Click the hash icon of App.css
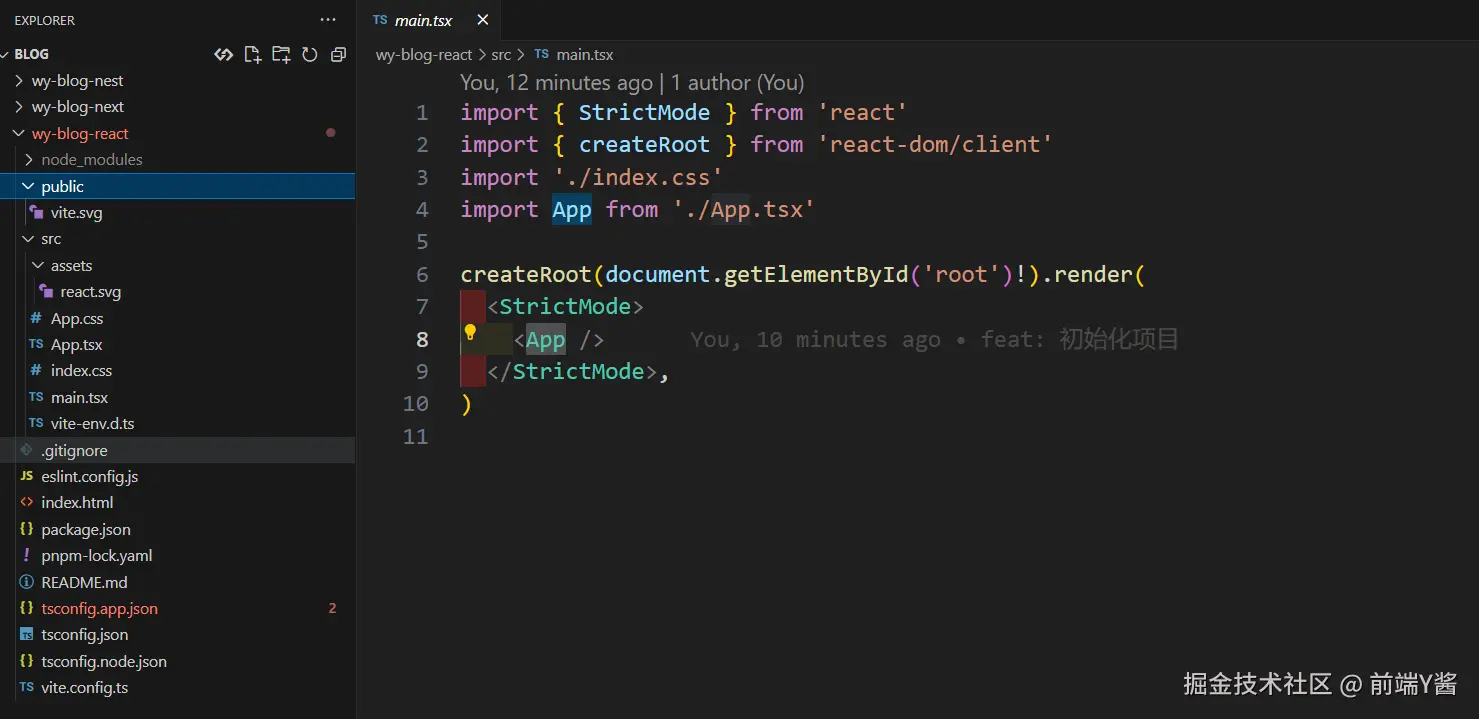The width and height of the screenshot is (1479, 719). 36,318
